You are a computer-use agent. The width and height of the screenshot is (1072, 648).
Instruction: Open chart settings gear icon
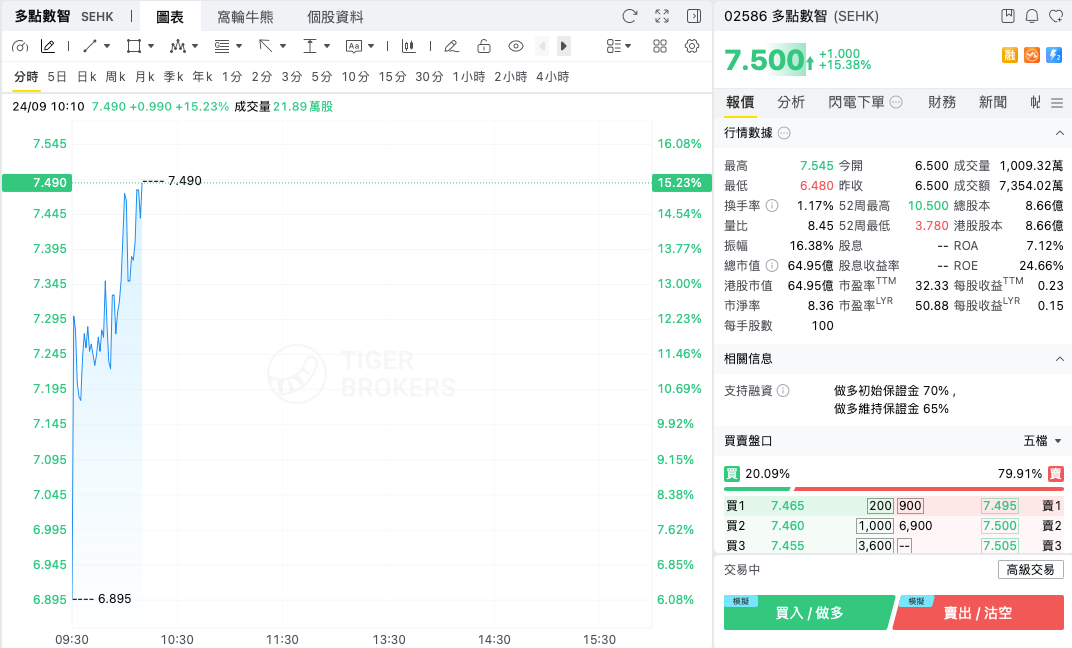[x=692, y=46]
